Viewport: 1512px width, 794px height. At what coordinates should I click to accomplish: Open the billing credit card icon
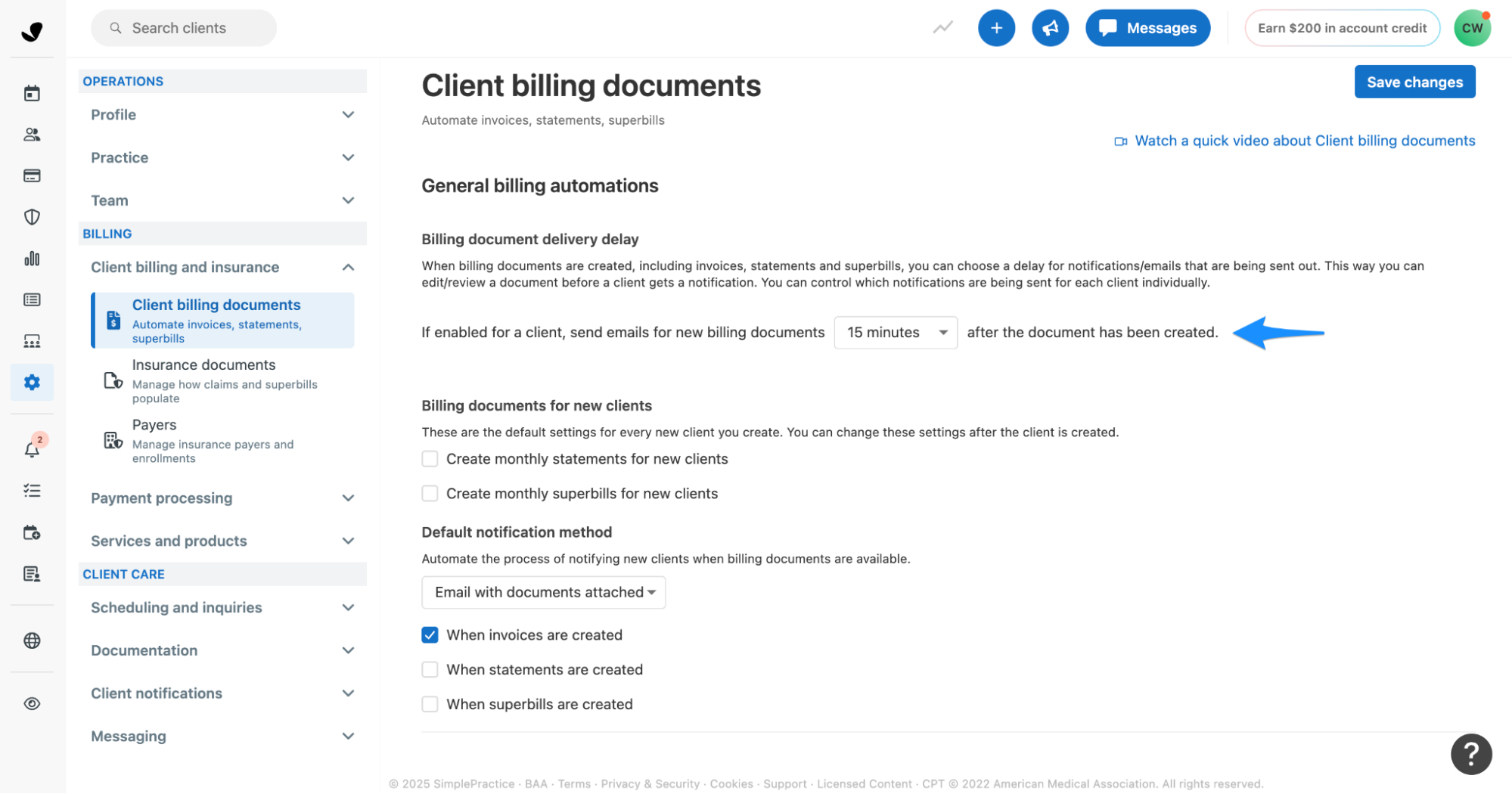click(x=32, y=175)
